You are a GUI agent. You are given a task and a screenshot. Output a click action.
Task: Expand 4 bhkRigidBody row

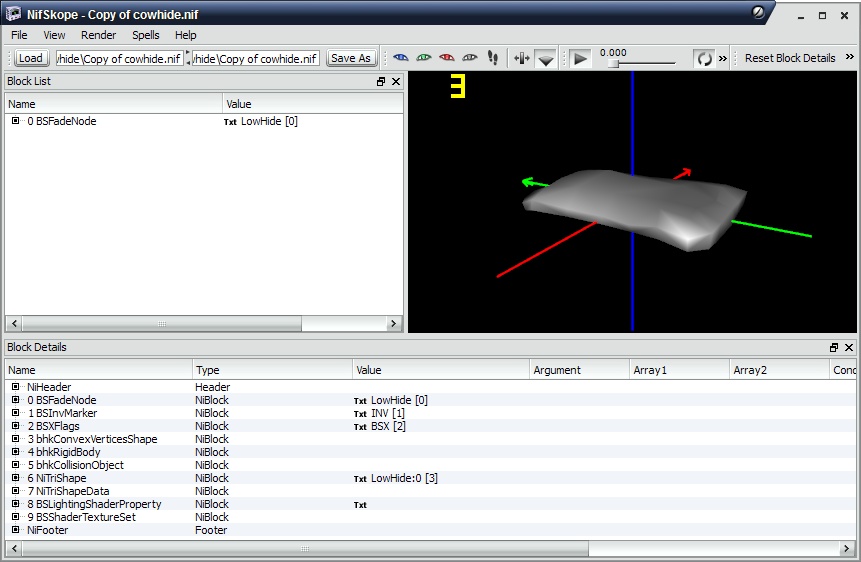pos(15,452)
